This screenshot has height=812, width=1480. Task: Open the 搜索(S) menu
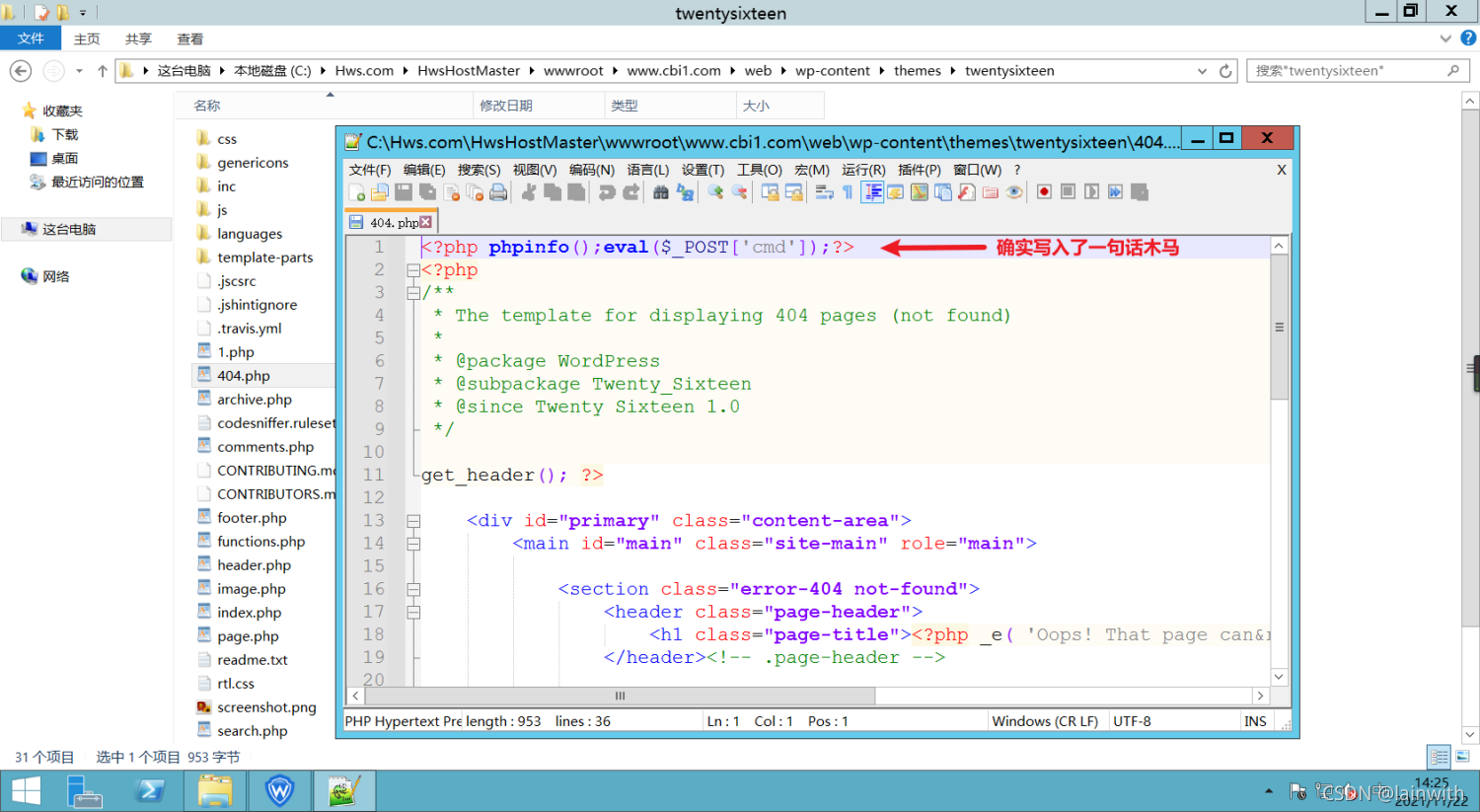click(x=479, y=170)
